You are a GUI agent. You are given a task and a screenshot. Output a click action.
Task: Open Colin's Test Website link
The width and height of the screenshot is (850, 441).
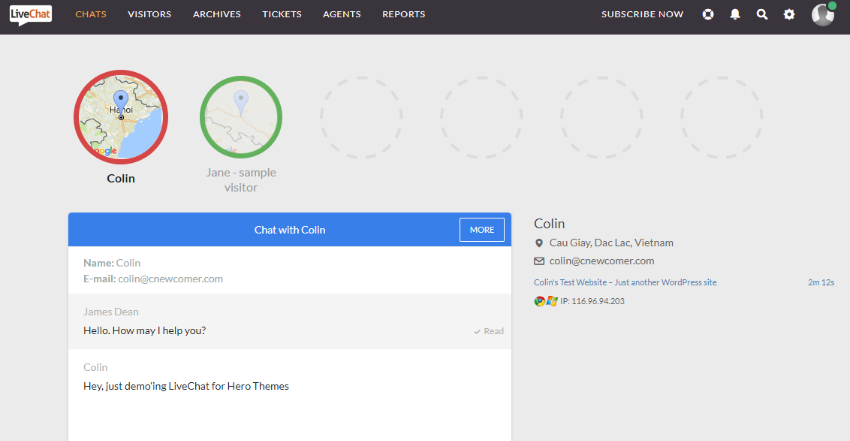coord(625,282)
